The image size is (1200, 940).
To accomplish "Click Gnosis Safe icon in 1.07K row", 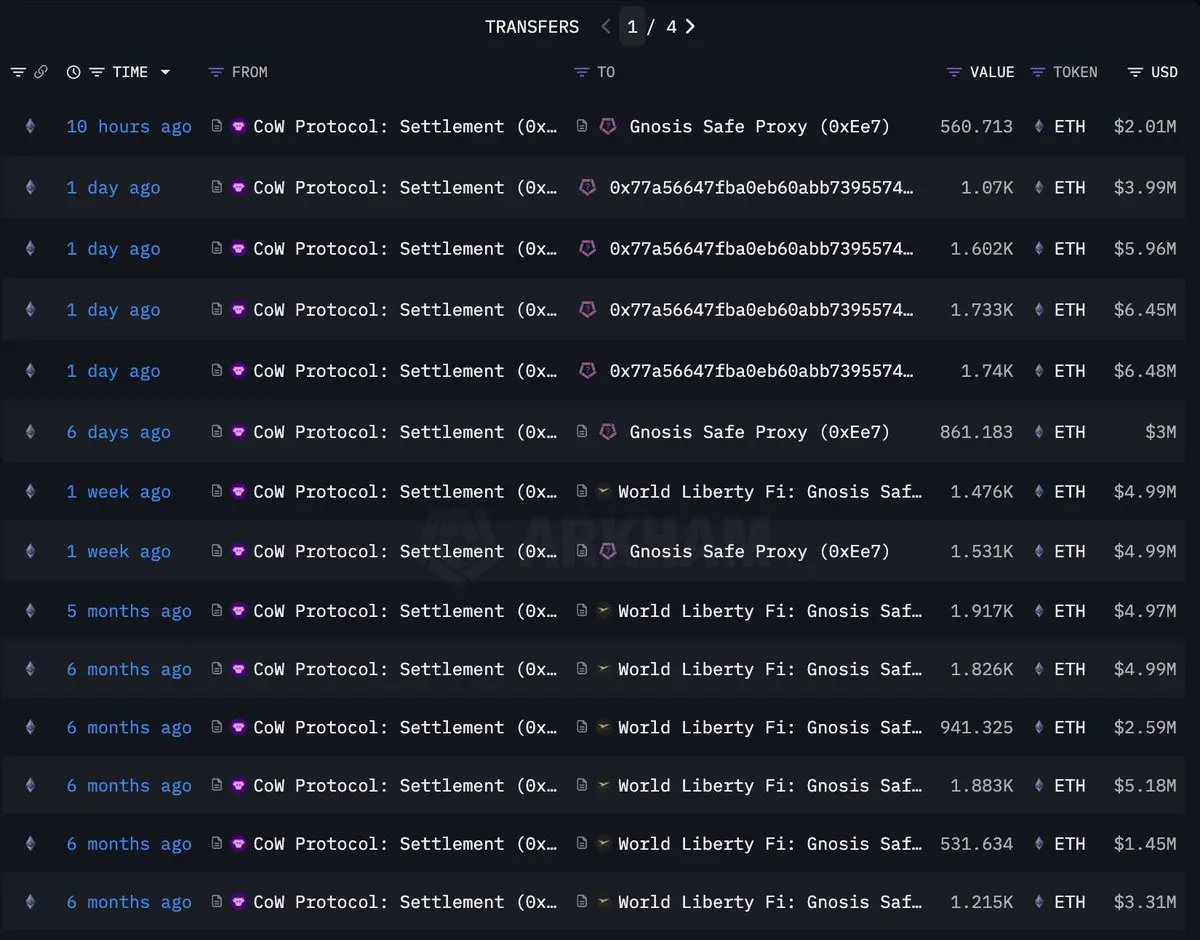I will coord(588,187).
